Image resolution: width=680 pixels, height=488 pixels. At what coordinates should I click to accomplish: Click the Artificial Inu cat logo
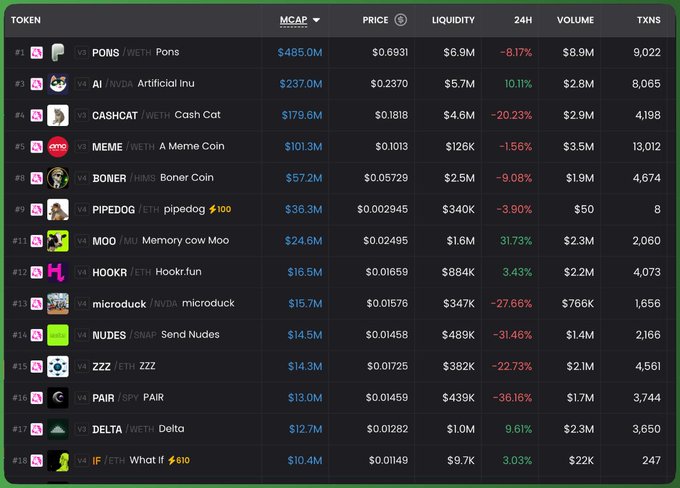[x=58, y=84]
